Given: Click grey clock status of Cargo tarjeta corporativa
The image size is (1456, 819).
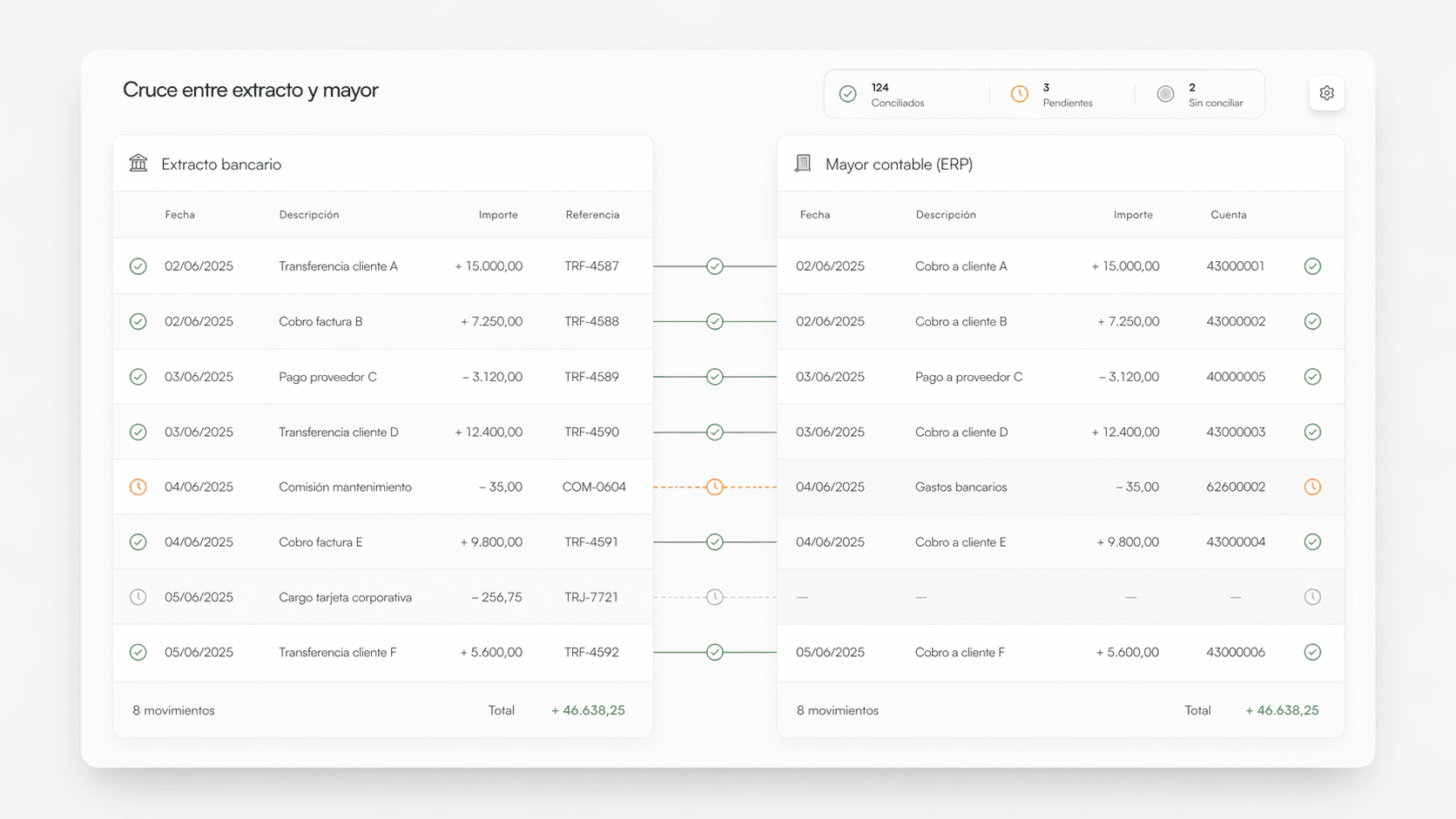Looking at the screenshot, I should tap(138, 597).
